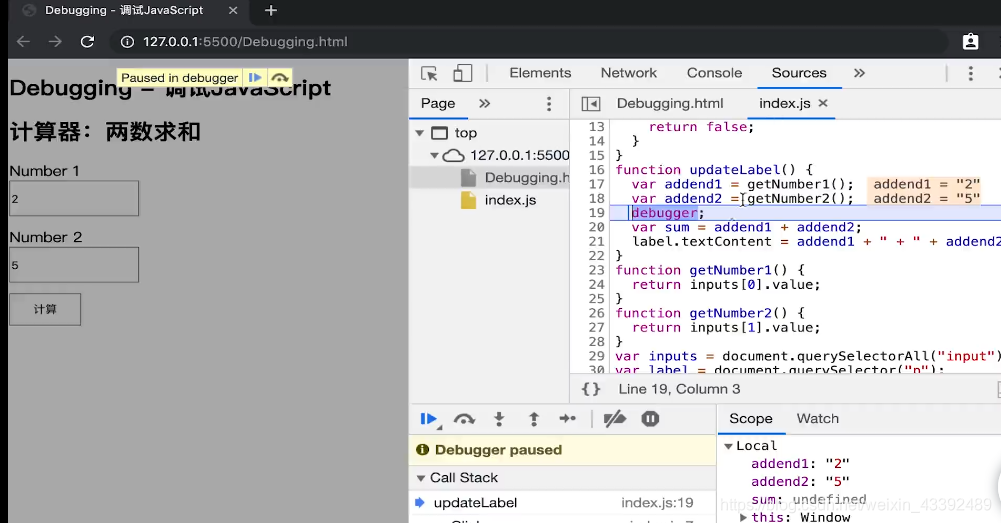
Task: Open a new browser tab
Action: tap(271, 10)
